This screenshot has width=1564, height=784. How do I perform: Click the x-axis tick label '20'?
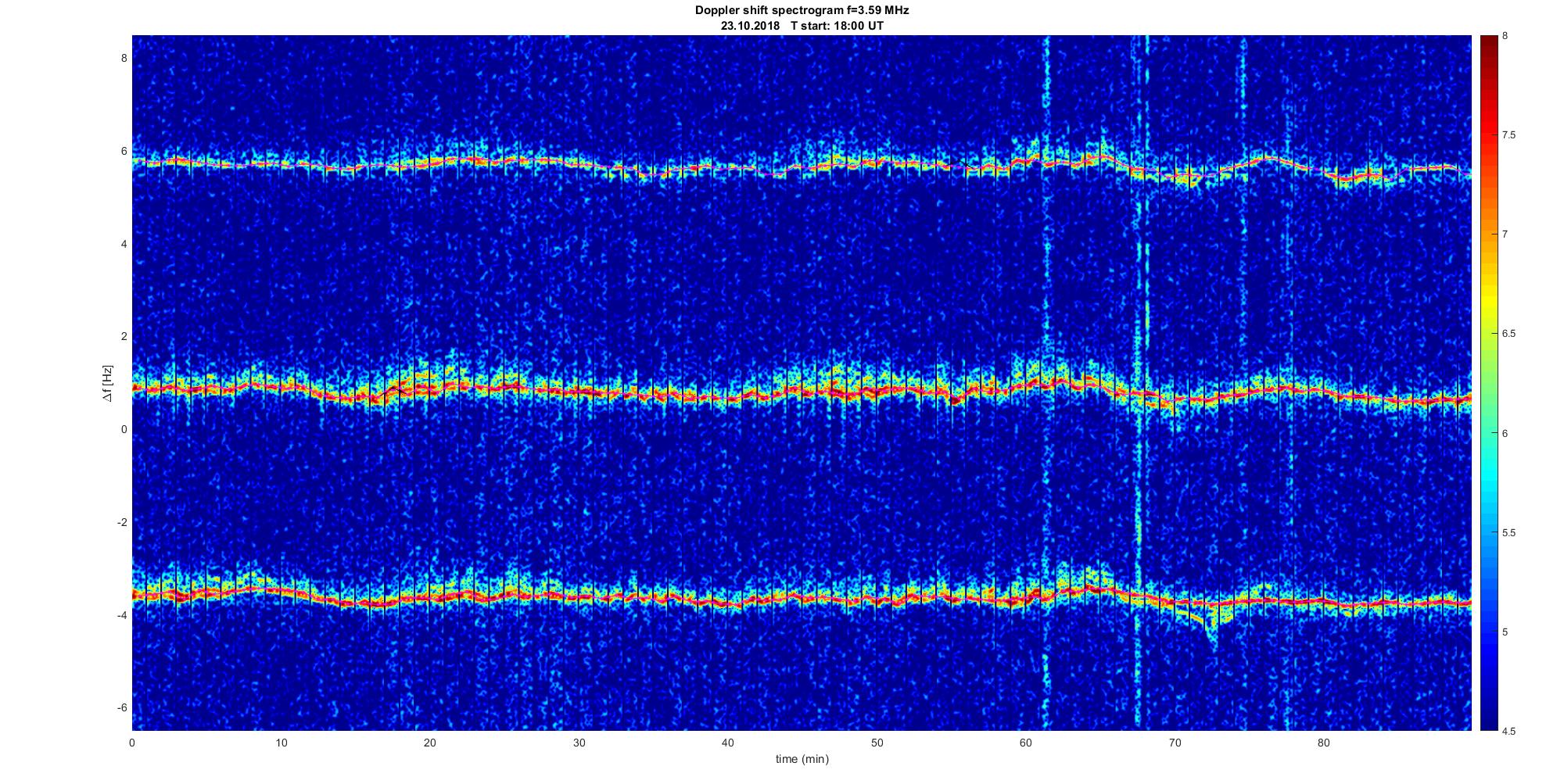tap(430, 743)
